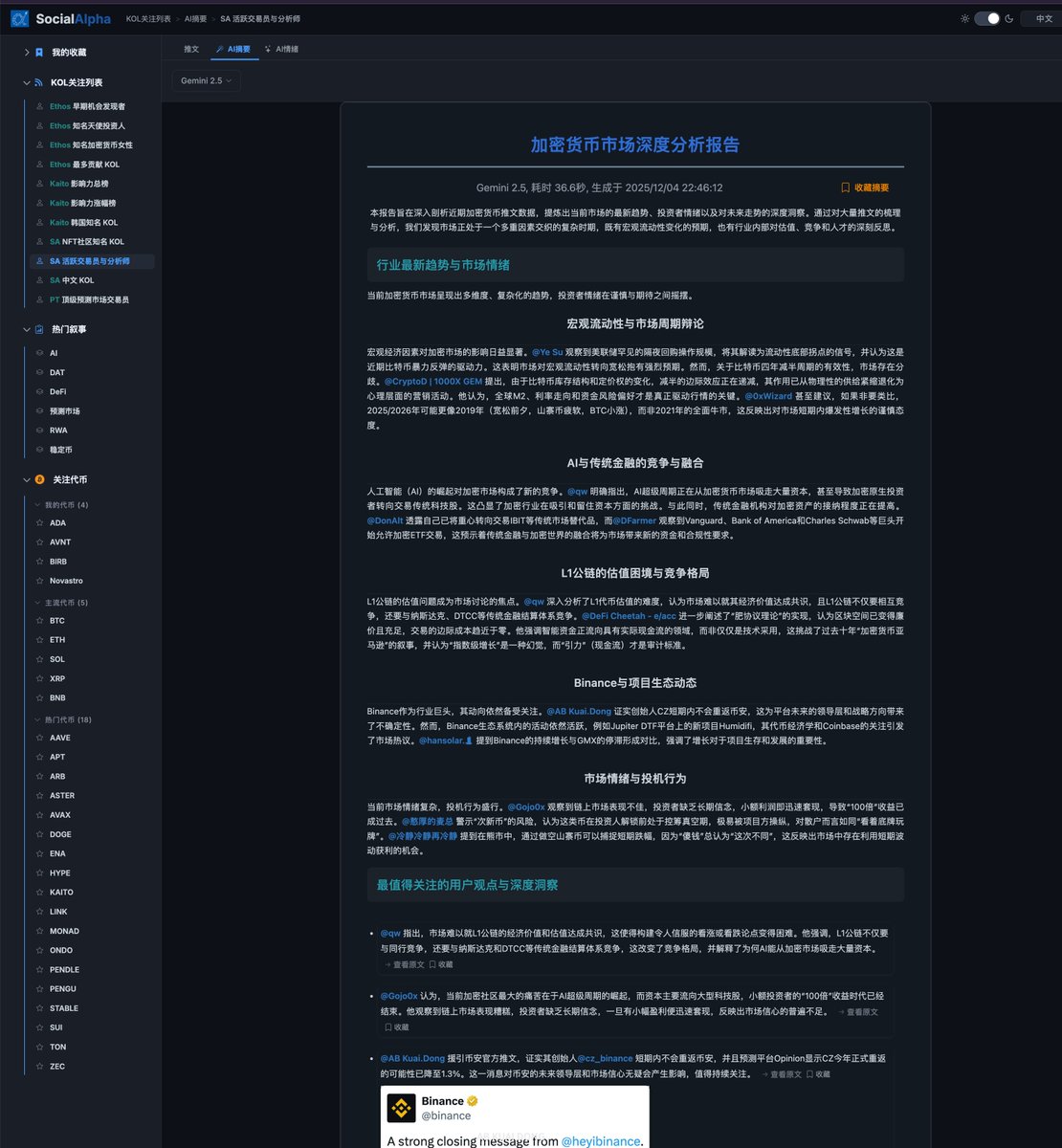The height and width of the screenshot is (1148, 1062).
Task: Collapse the KOL关注列表 section
Action: point(27,83)
